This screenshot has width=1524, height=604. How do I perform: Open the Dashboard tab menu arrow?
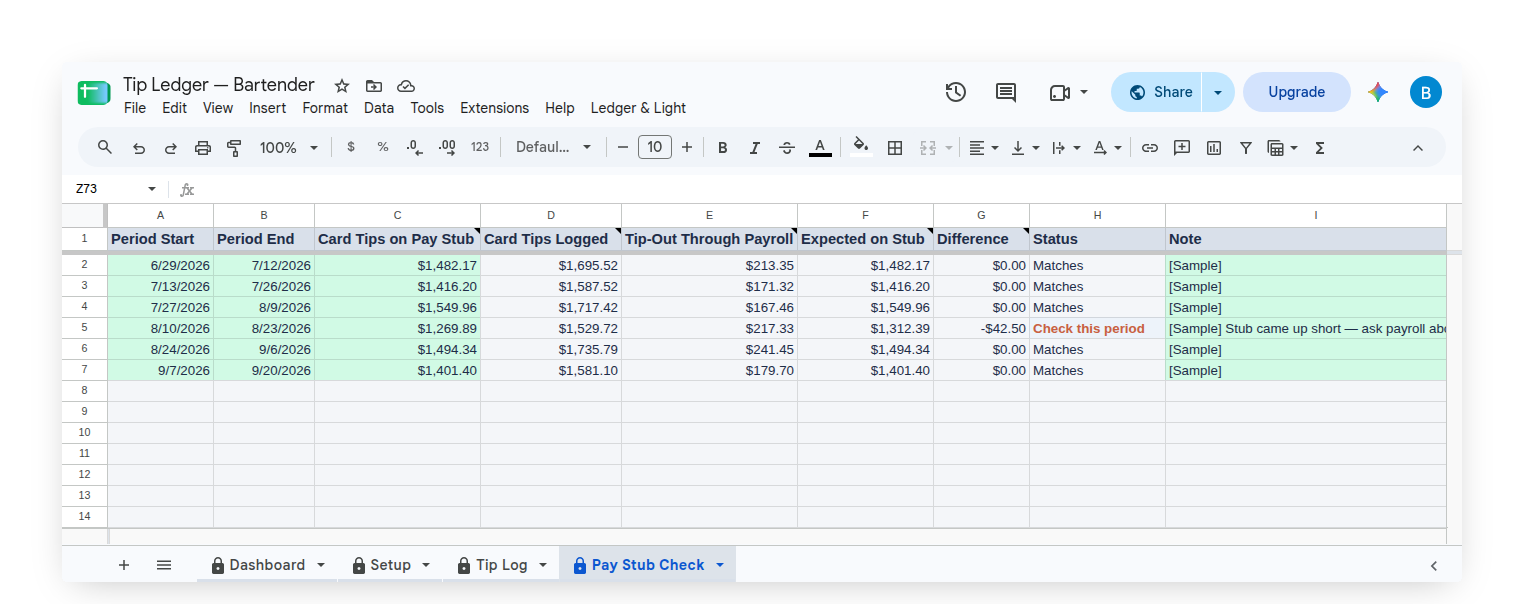[321, 565]
